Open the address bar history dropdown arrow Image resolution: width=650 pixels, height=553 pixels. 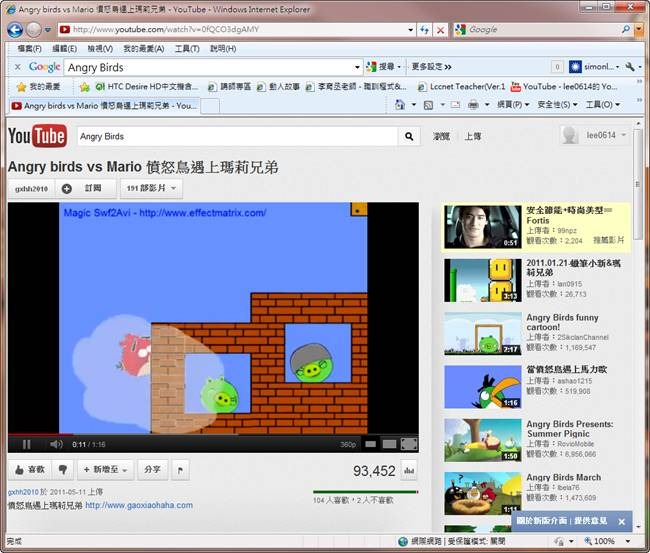coord(410,30)
